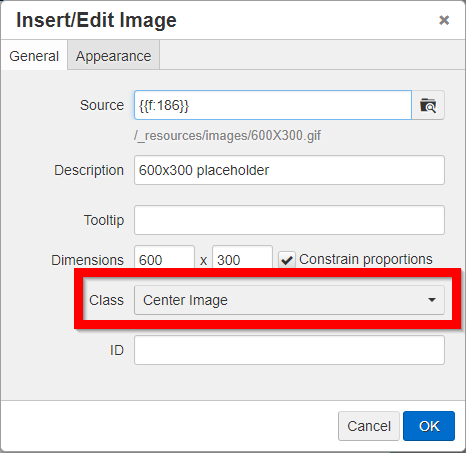Focus the Source input field

coord(273,105)
